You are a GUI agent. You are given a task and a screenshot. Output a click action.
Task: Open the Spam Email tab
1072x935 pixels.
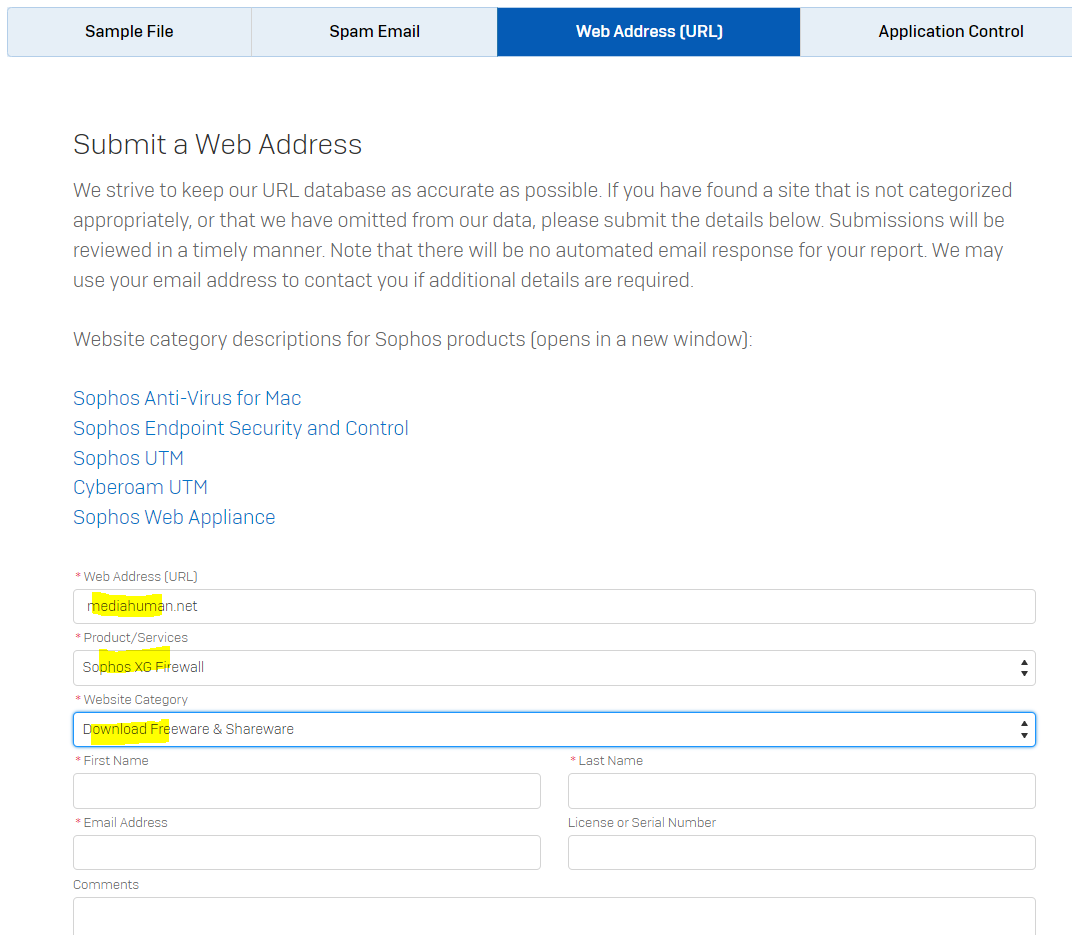point(375,31)
